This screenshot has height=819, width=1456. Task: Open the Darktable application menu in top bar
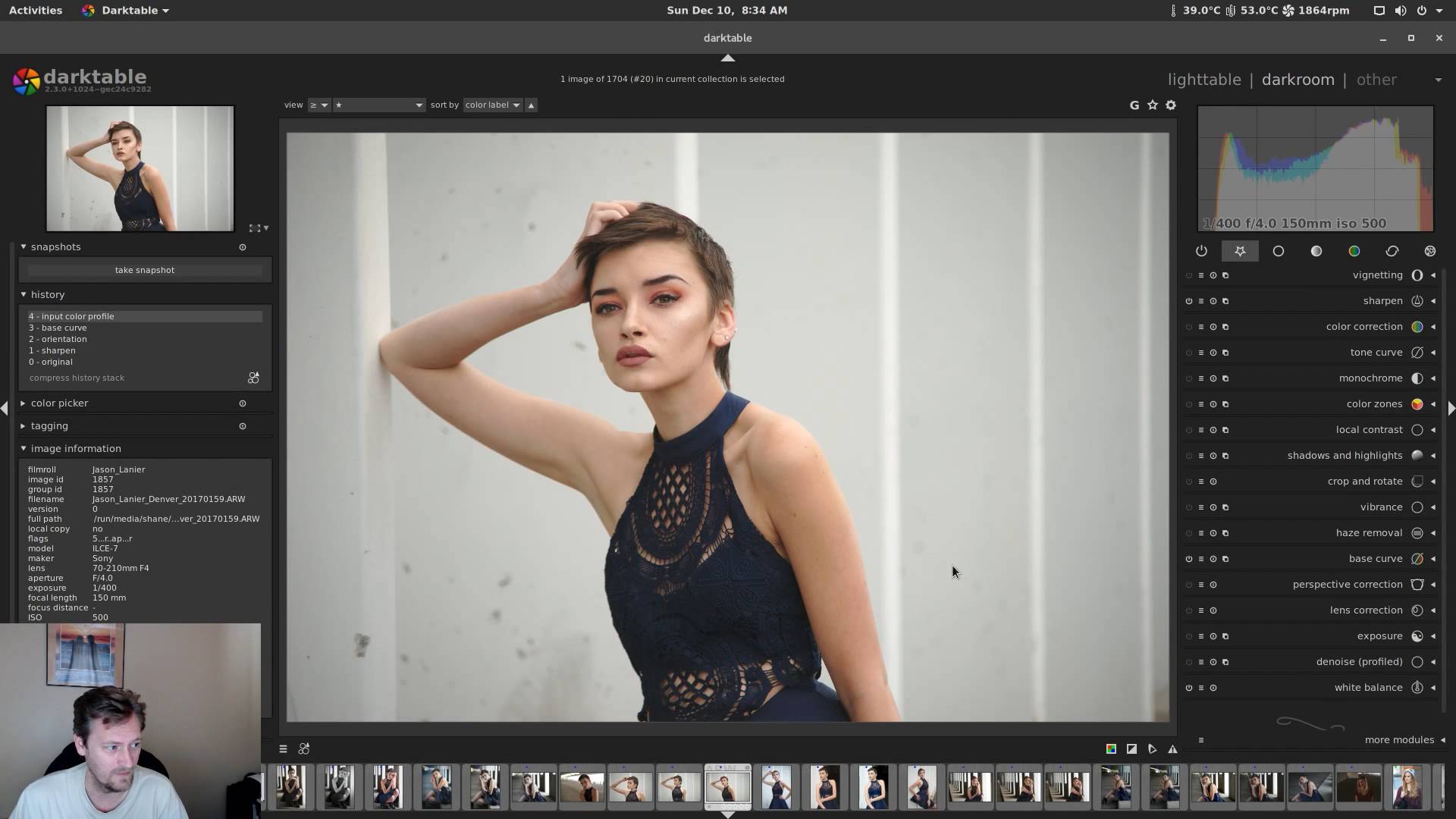pos(129,11)
